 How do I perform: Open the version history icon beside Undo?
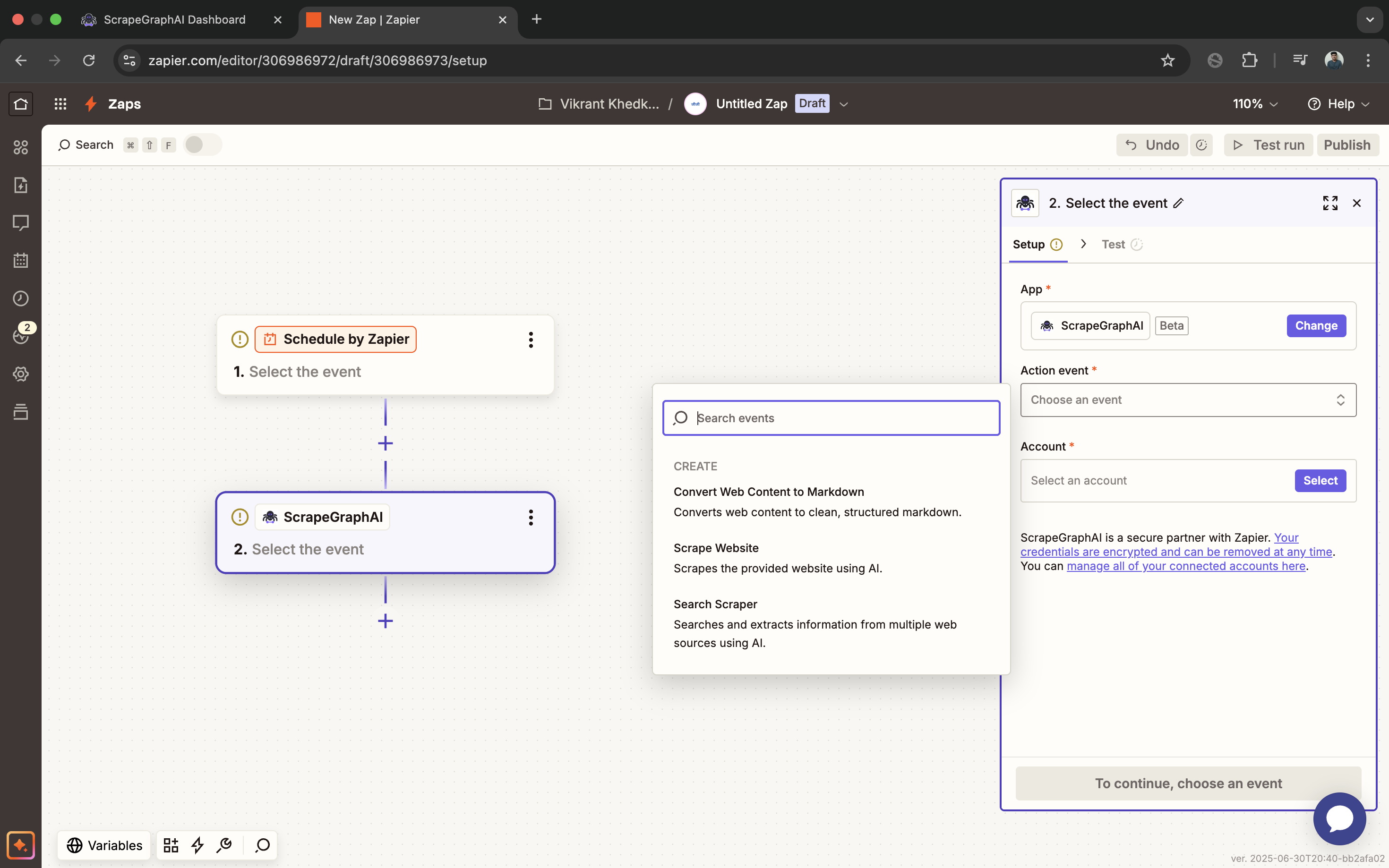coord(1201,145)
